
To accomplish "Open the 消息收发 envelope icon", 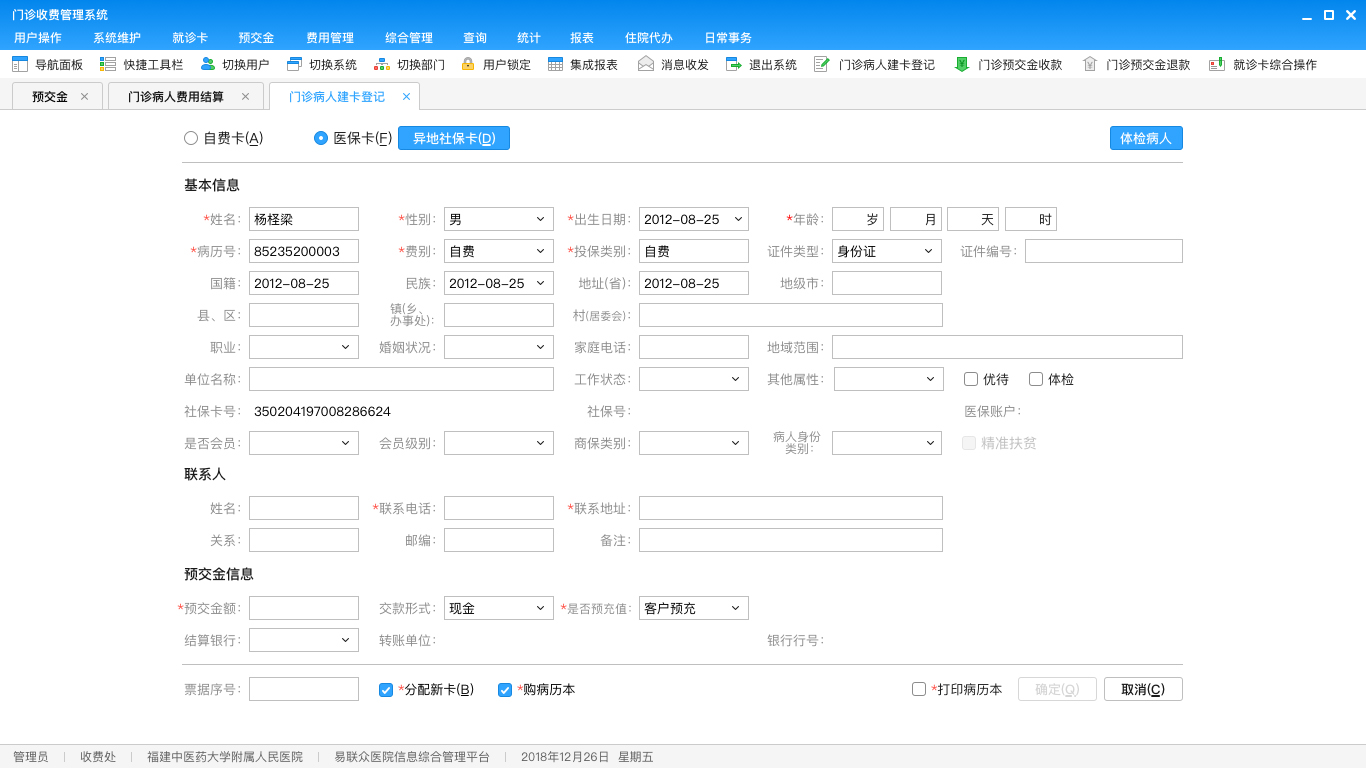I will (646, 64).
